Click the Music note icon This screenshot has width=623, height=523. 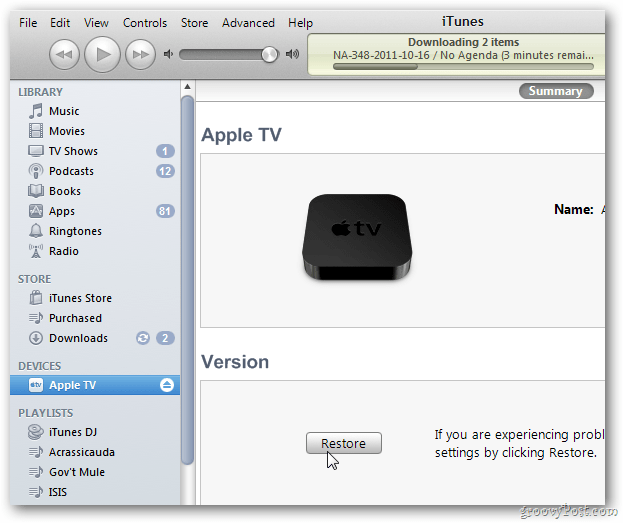tap(35, 111)
